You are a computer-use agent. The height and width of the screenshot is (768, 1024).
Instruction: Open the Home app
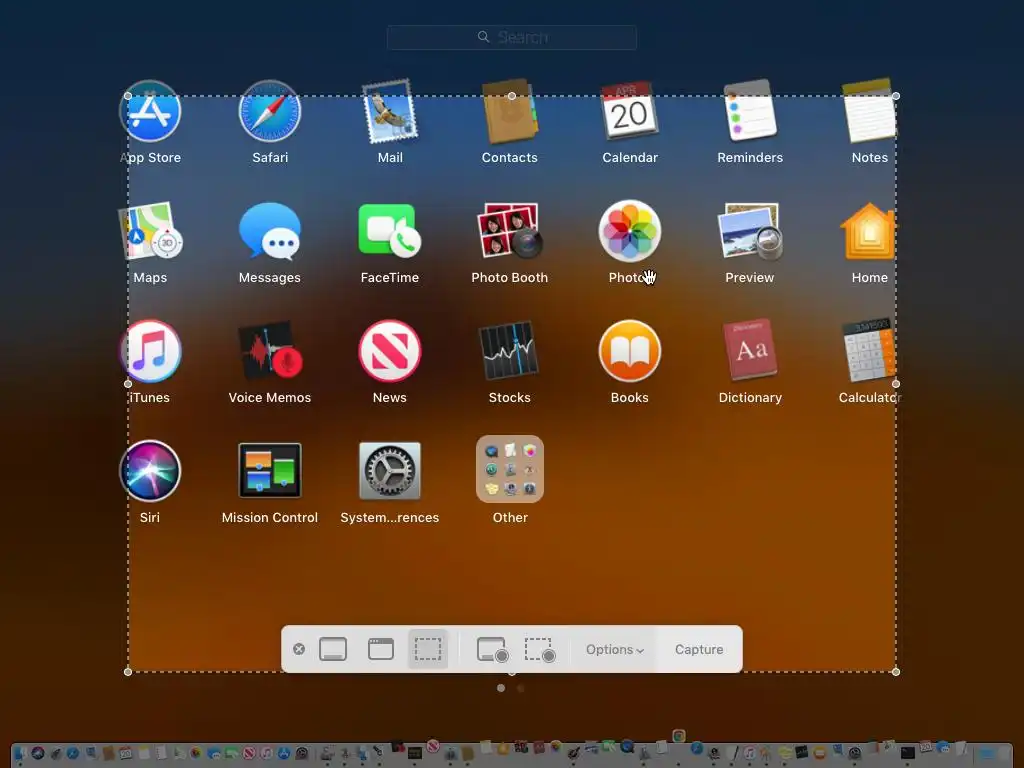tap(869, 231)
